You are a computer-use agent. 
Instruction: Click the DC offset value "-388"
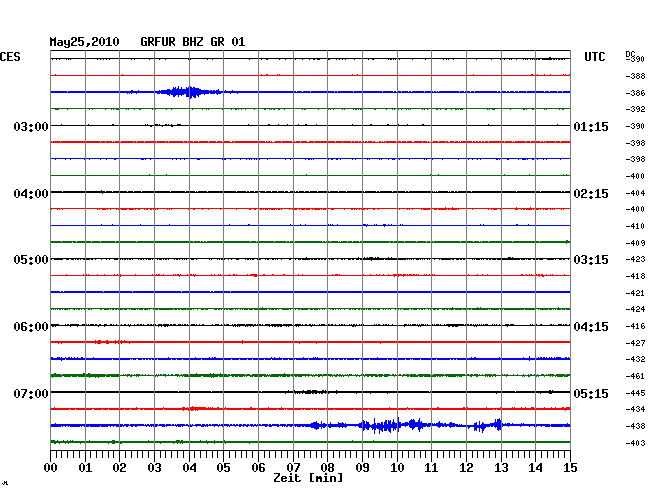pyautogui.click(x=635, y=76)
